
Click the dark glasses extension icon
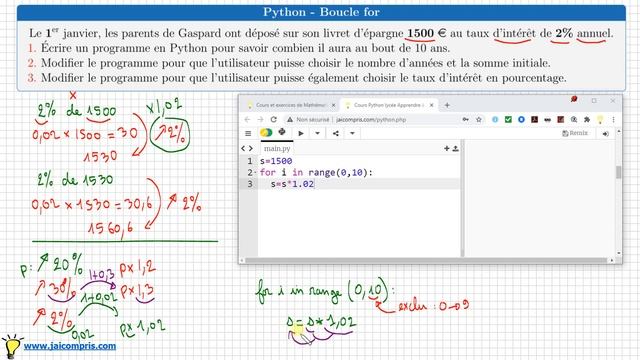coord(547,120)
